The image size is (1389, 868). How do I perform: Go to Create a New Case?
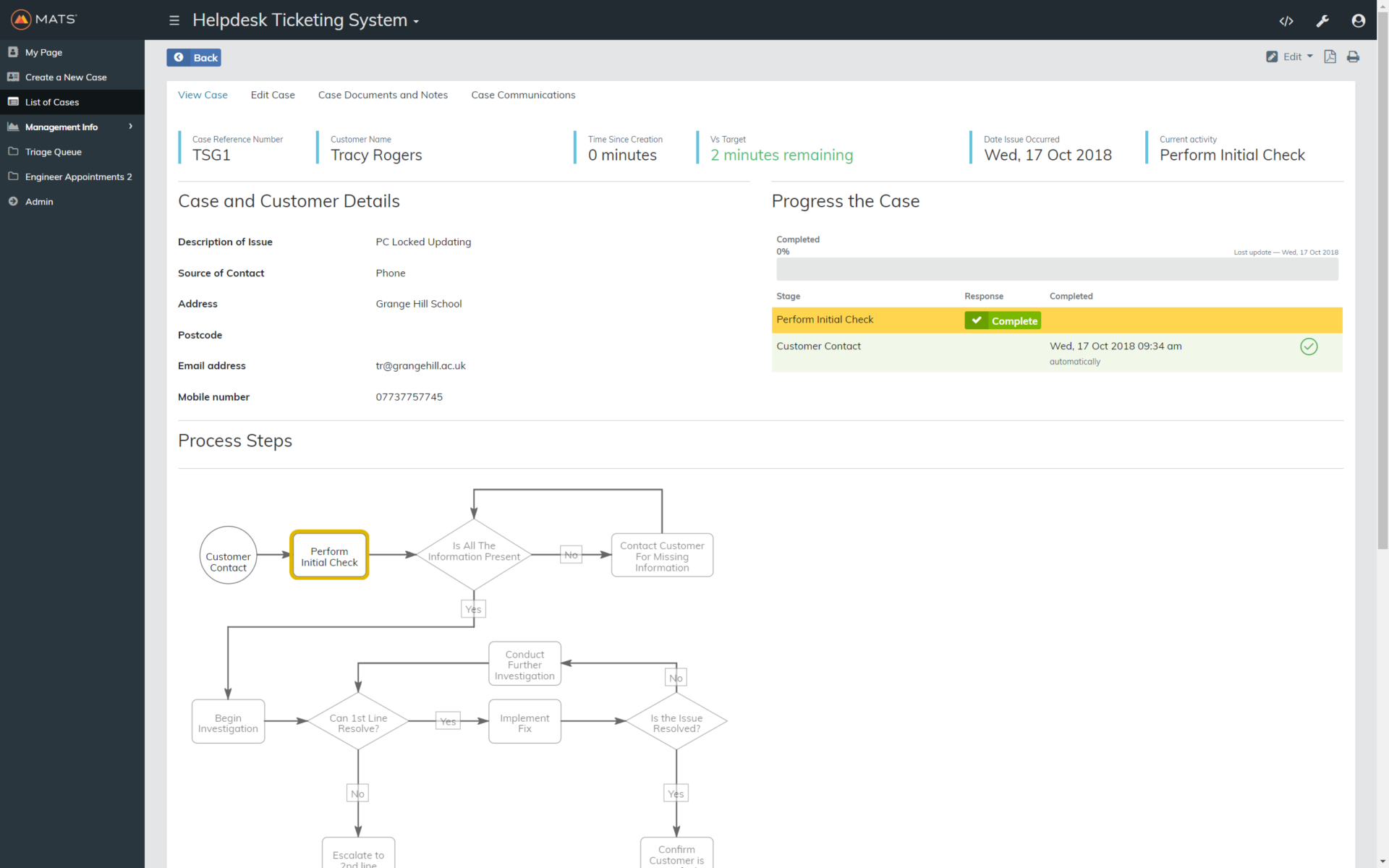pos(65,77)
